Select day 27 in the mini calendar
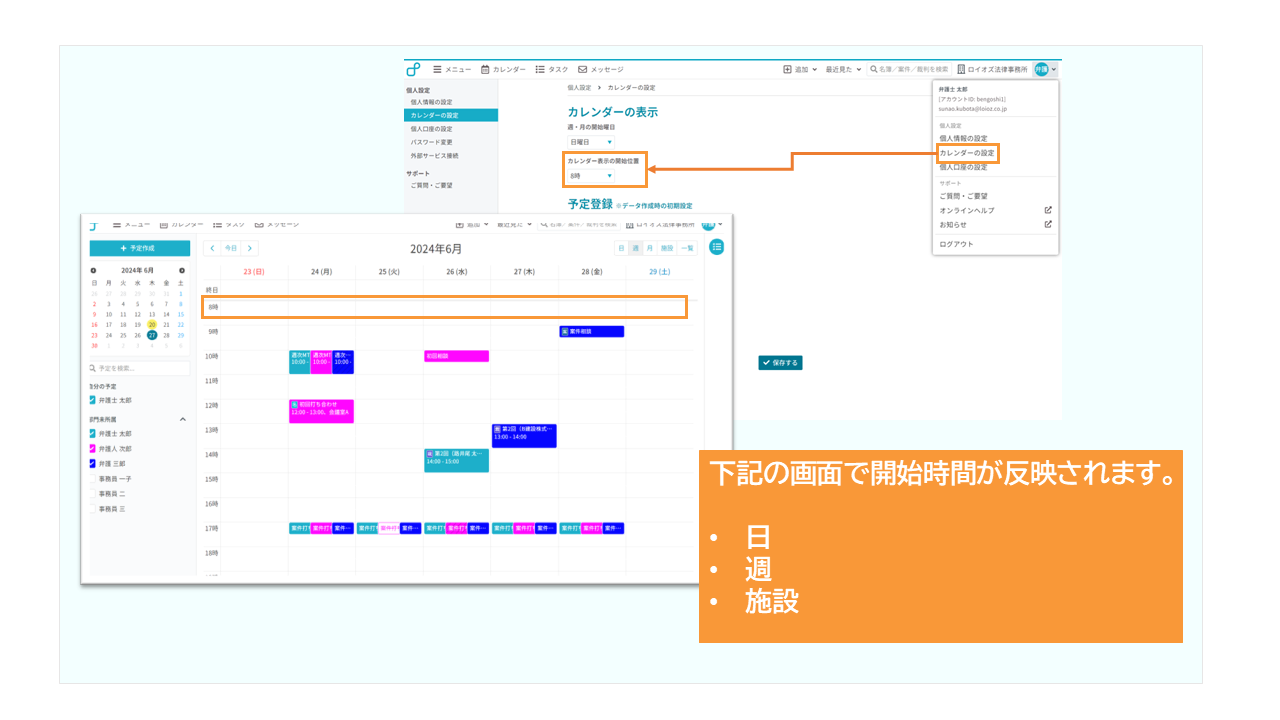 point(152,335)
